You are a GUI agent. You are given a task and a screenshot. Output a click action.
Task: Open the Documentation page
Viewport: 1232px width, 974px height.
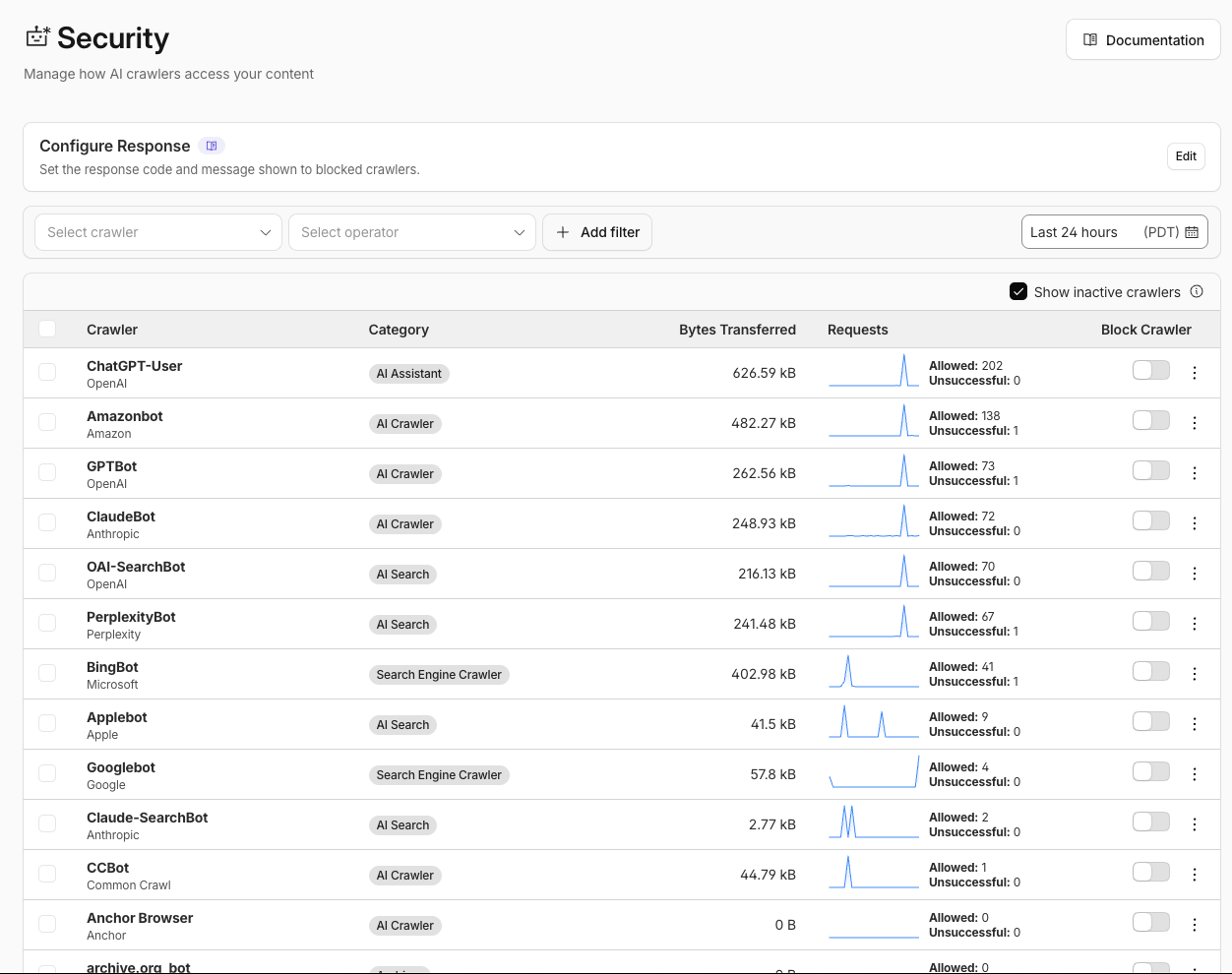pyautogui.click(x=1143, y=40)
